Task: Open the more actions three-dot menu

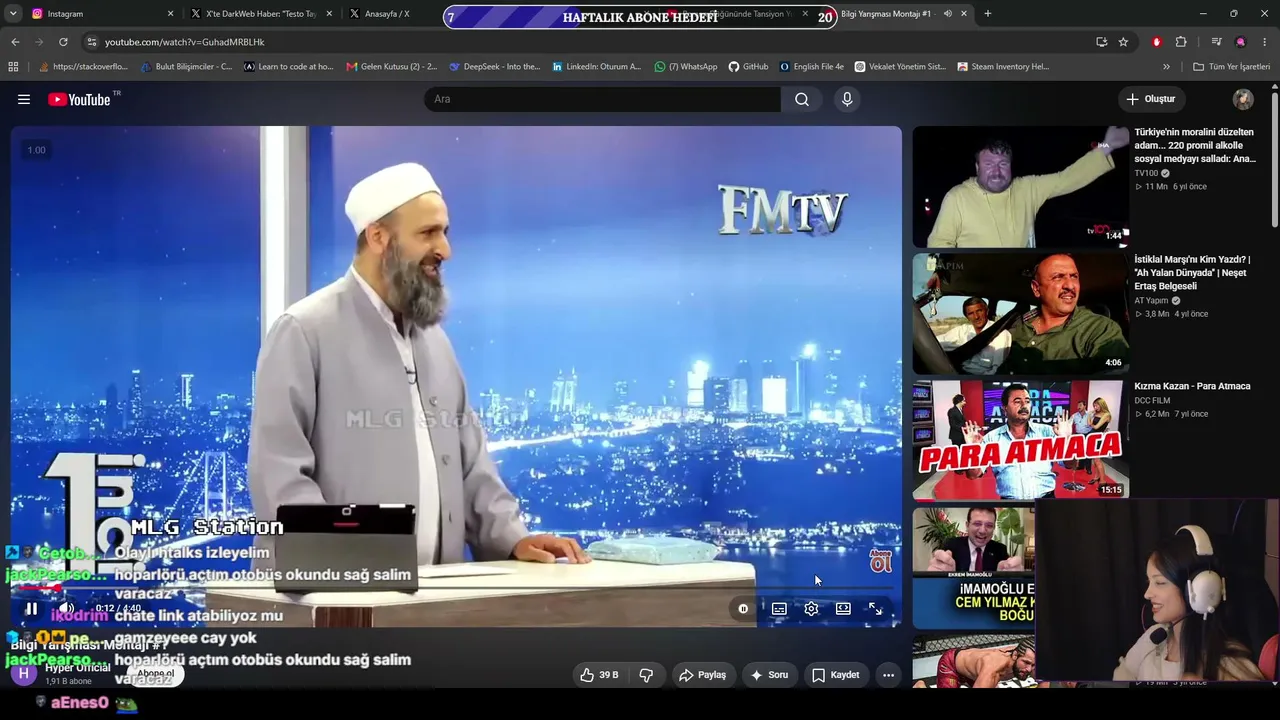Action: pos(888,675)
